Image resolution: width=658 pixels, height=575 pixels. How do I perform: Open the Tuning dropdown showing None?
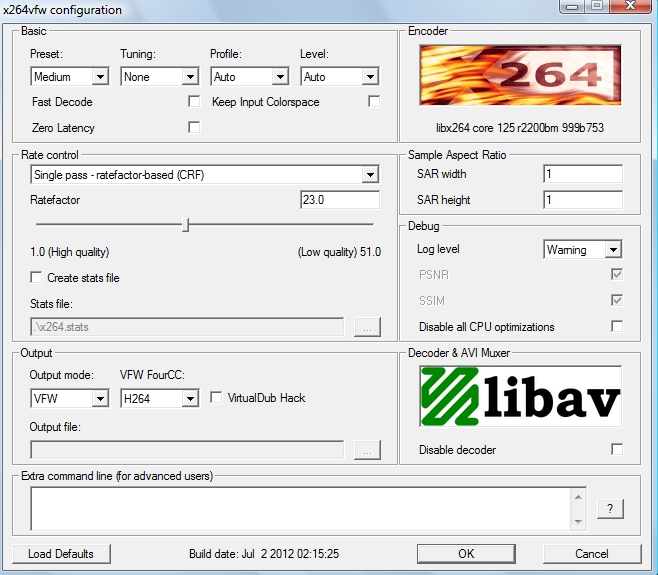tap(159, 77)
